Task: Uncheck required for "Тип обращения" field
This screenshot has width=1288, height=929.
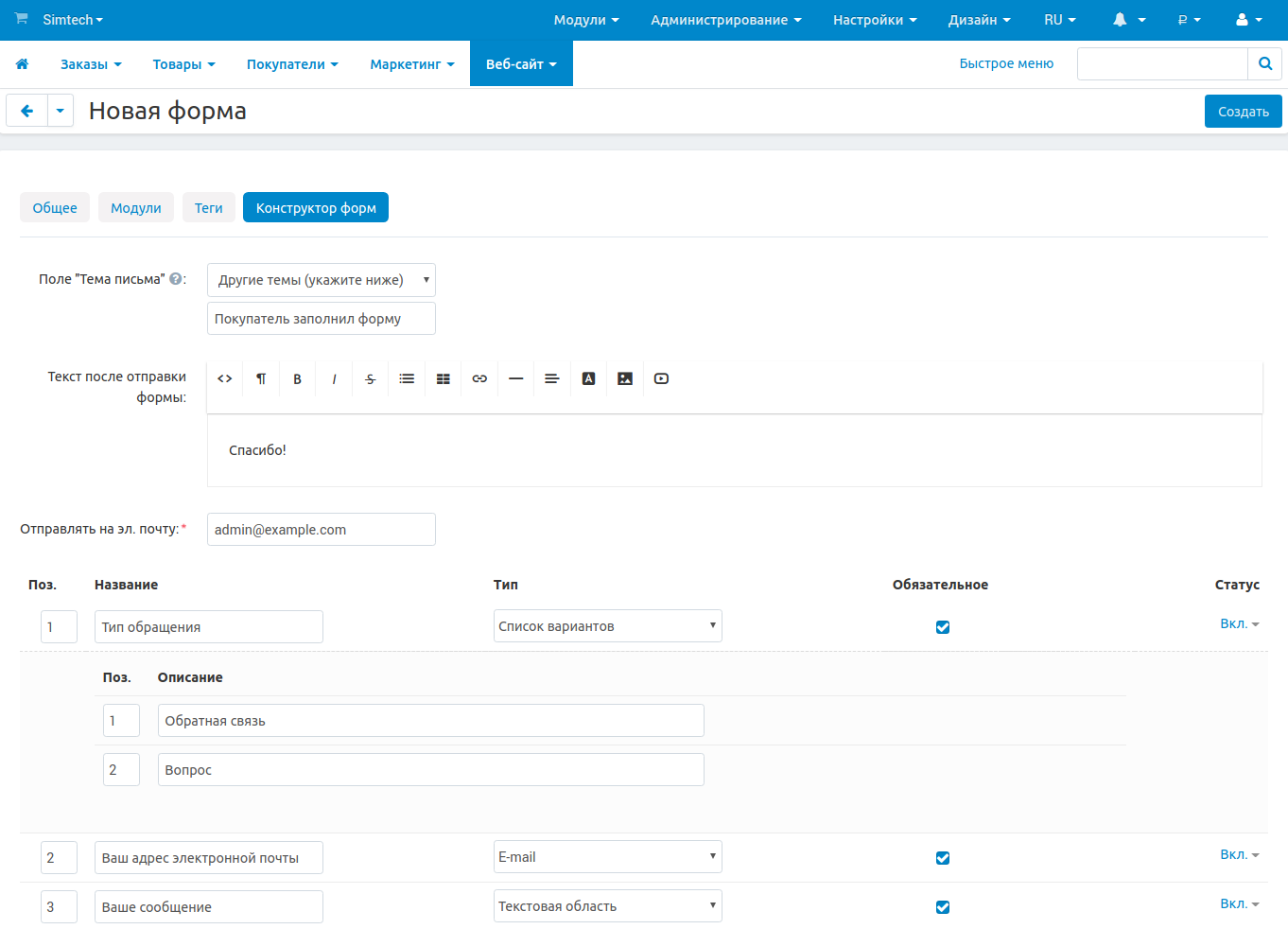Action: (x=943, y=627)
